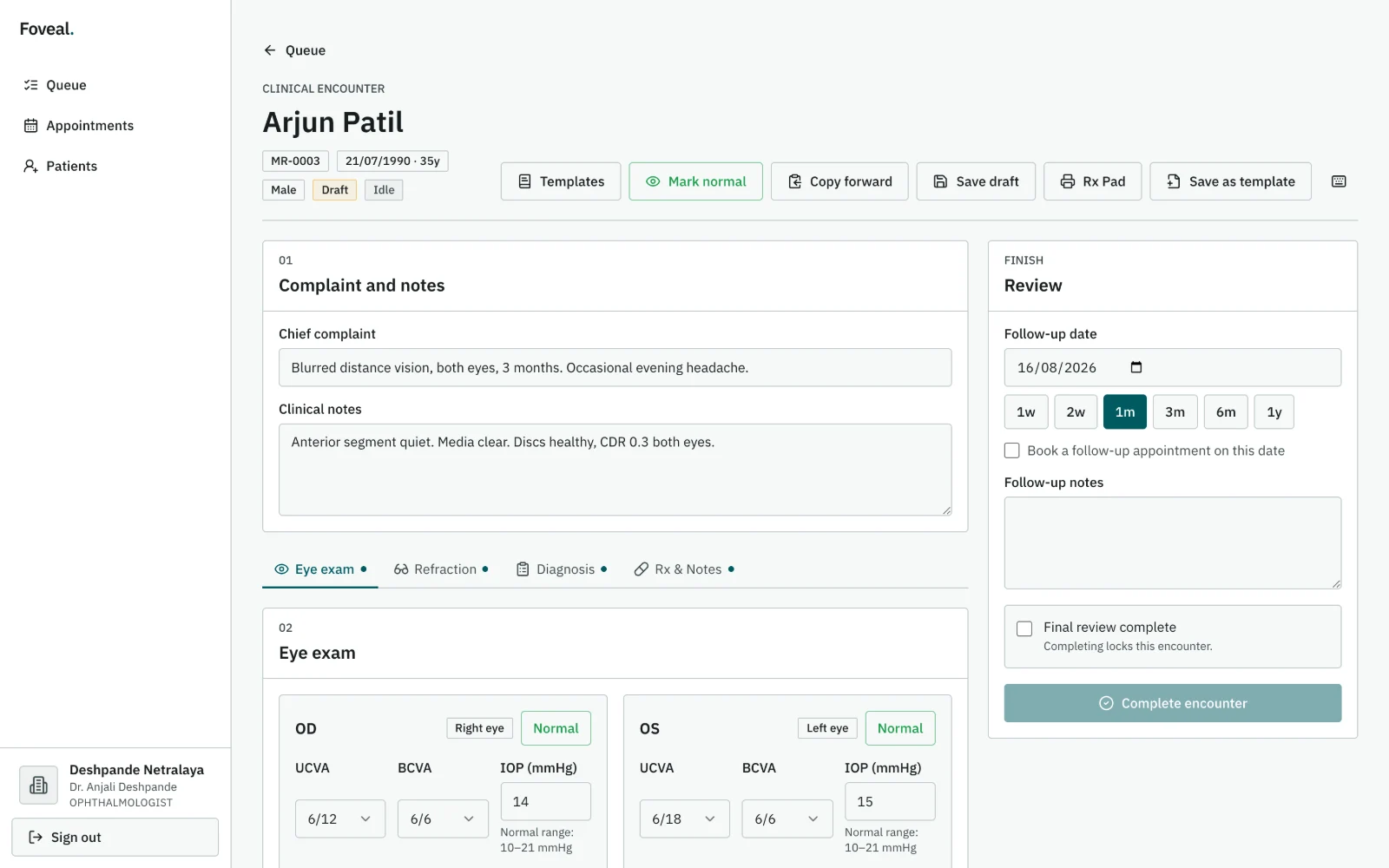
Task: Open the Diagnosis tab
Action: [x=561, y=569]
